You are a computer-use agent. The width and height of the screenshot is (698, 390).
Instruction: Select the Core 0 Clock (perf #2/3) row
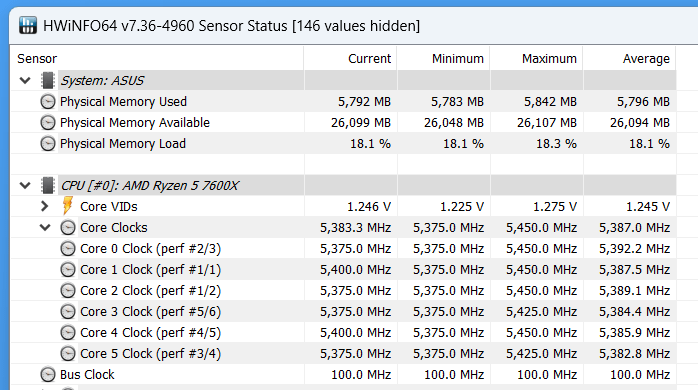[343, 248]
